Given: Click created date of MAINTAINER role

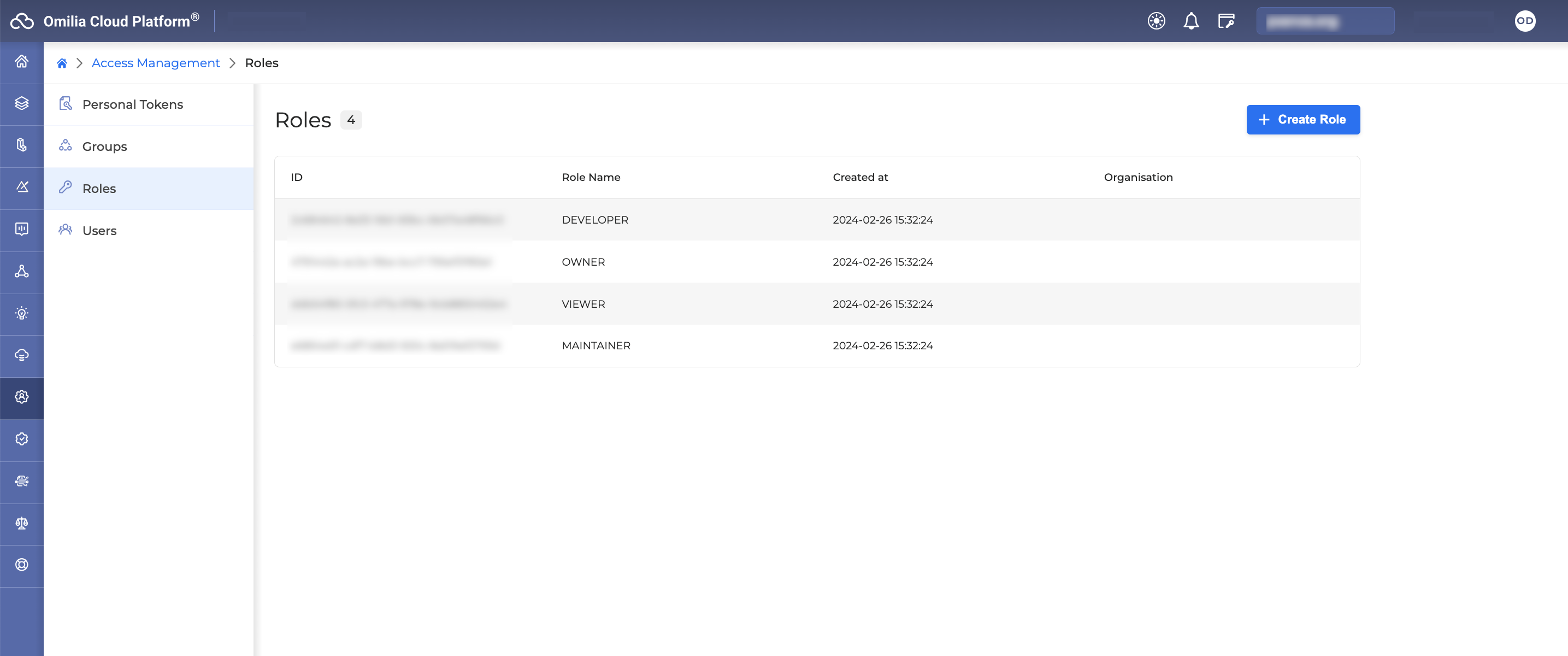Looking at the screenshot, I should tap(882, 345).
